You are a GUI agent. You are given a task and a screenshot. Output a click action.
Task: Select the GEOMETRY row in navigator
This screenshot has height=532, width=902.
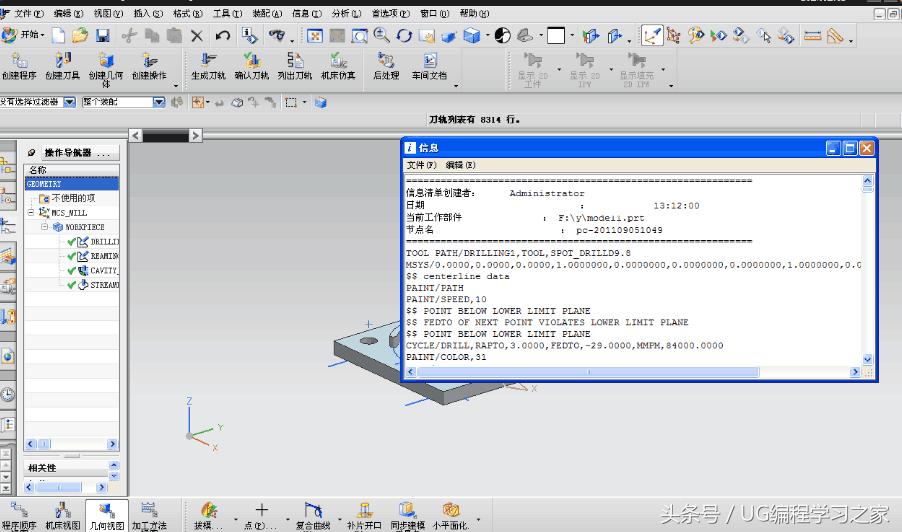pos(70,184)
